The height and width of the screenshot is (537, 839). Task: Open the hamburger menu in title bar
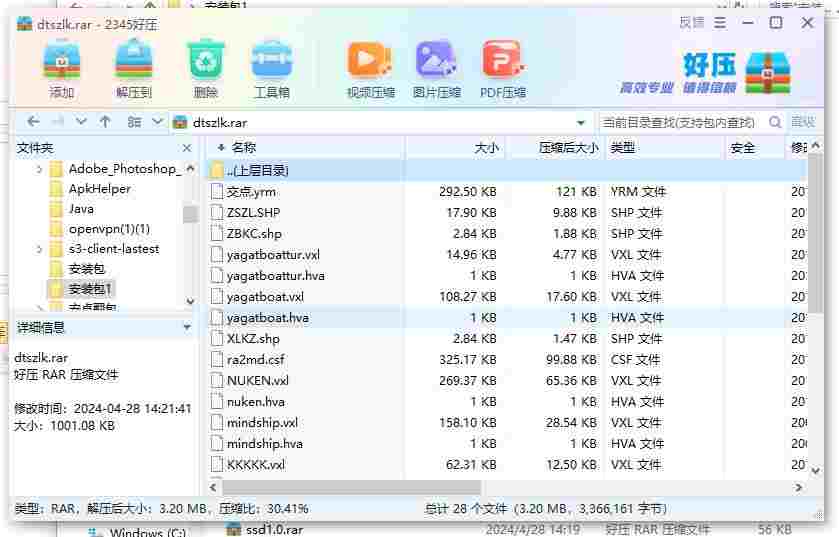[x=720, y=23]
